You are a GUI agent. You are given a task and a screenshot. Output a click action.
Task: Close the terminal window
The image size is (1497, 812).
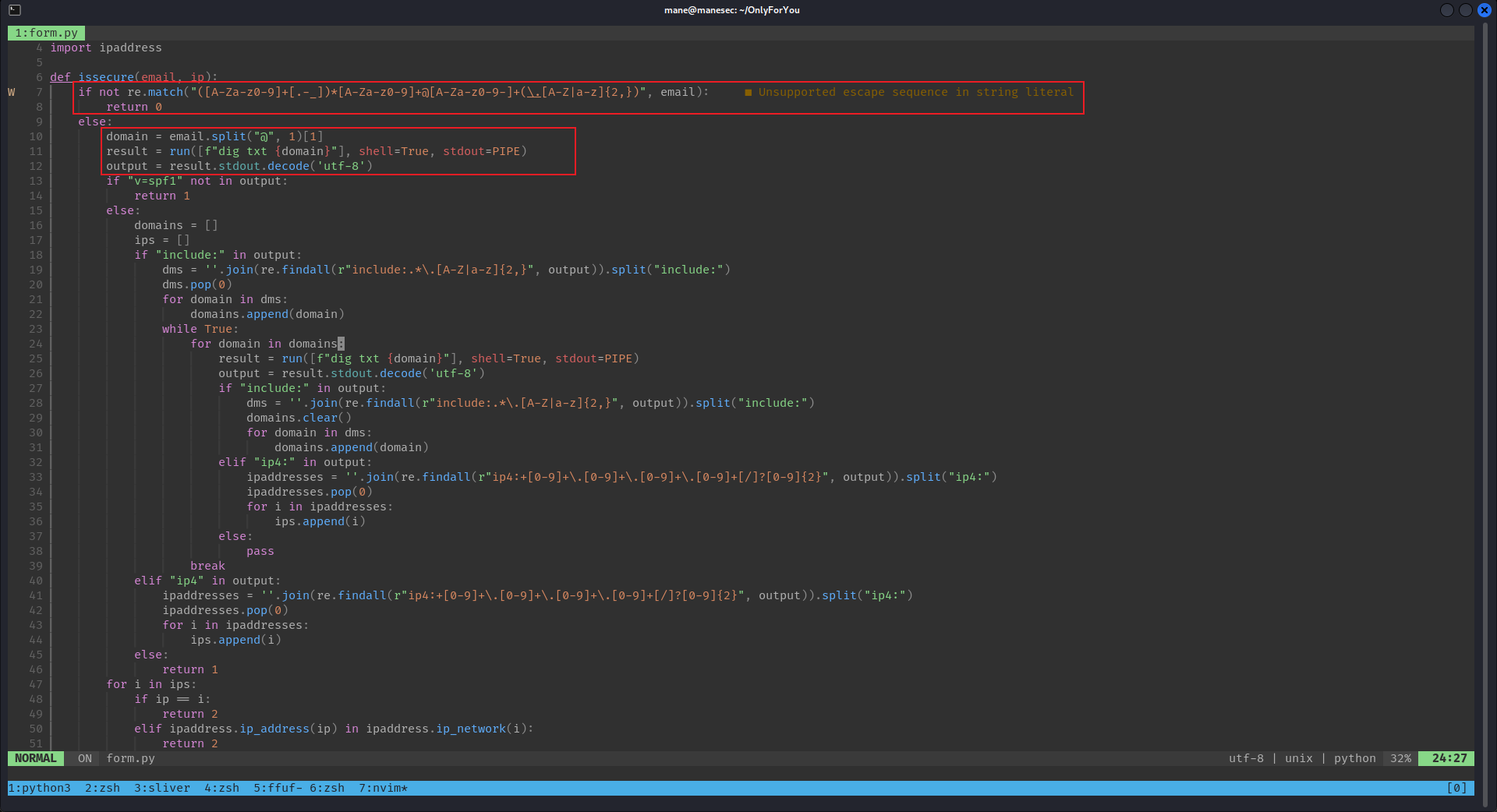[x=1485, y=10]
